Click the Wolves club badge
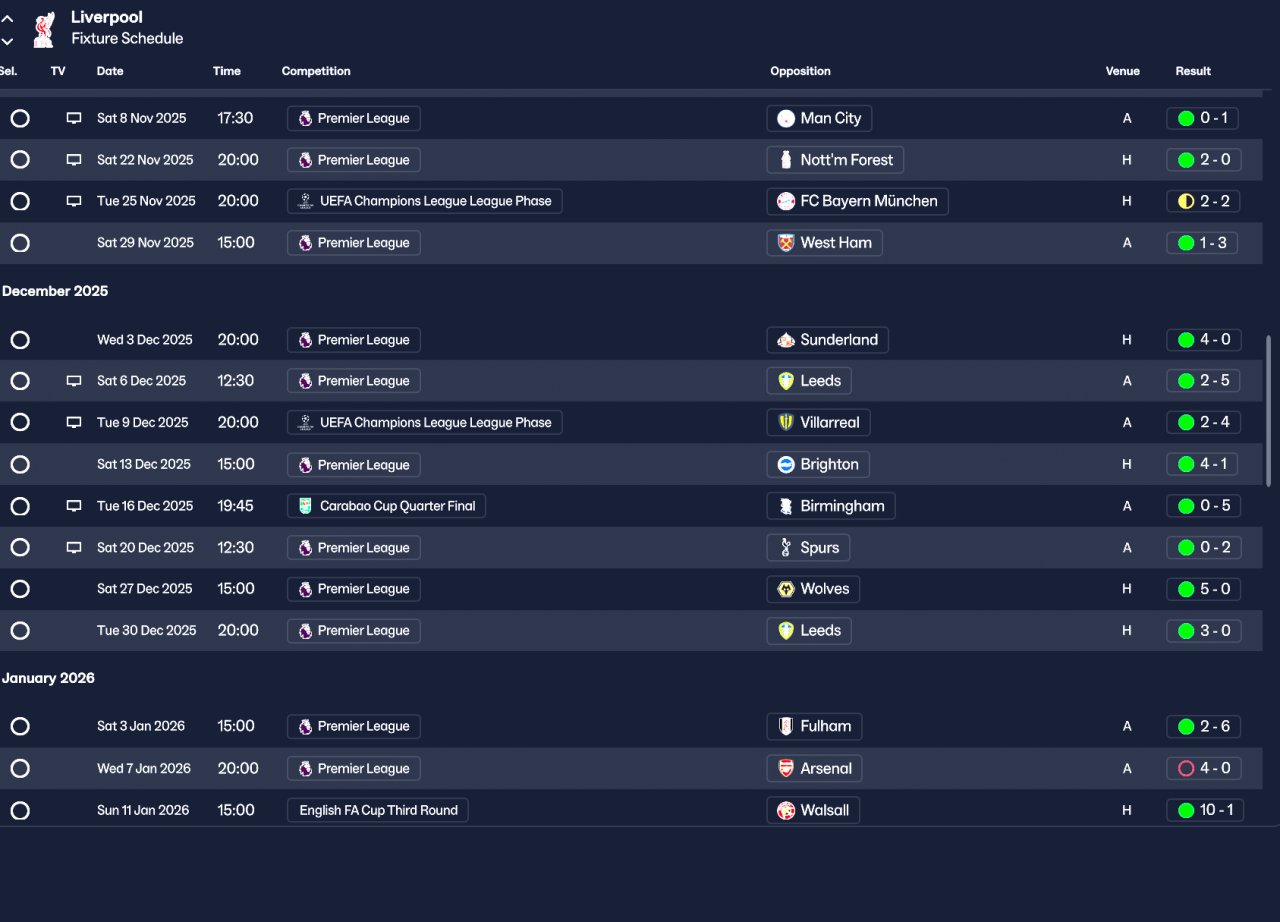Image resolution: width=1280 pixels, height=922 pixels. coord(786,589)
